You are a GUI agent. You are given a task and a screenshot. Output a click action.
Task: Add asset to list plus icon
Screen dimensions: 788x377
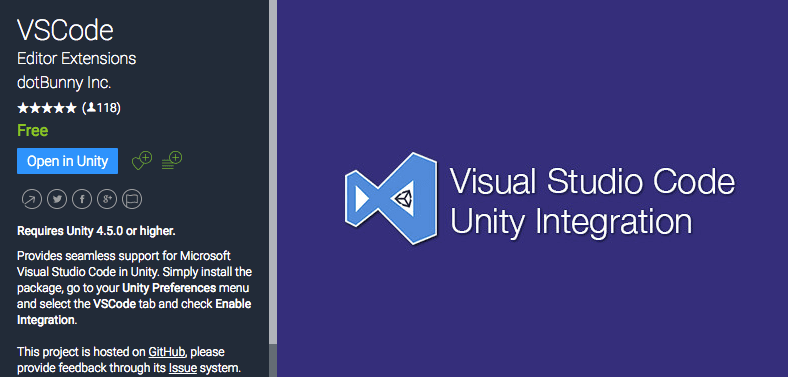tap(172, 160)
